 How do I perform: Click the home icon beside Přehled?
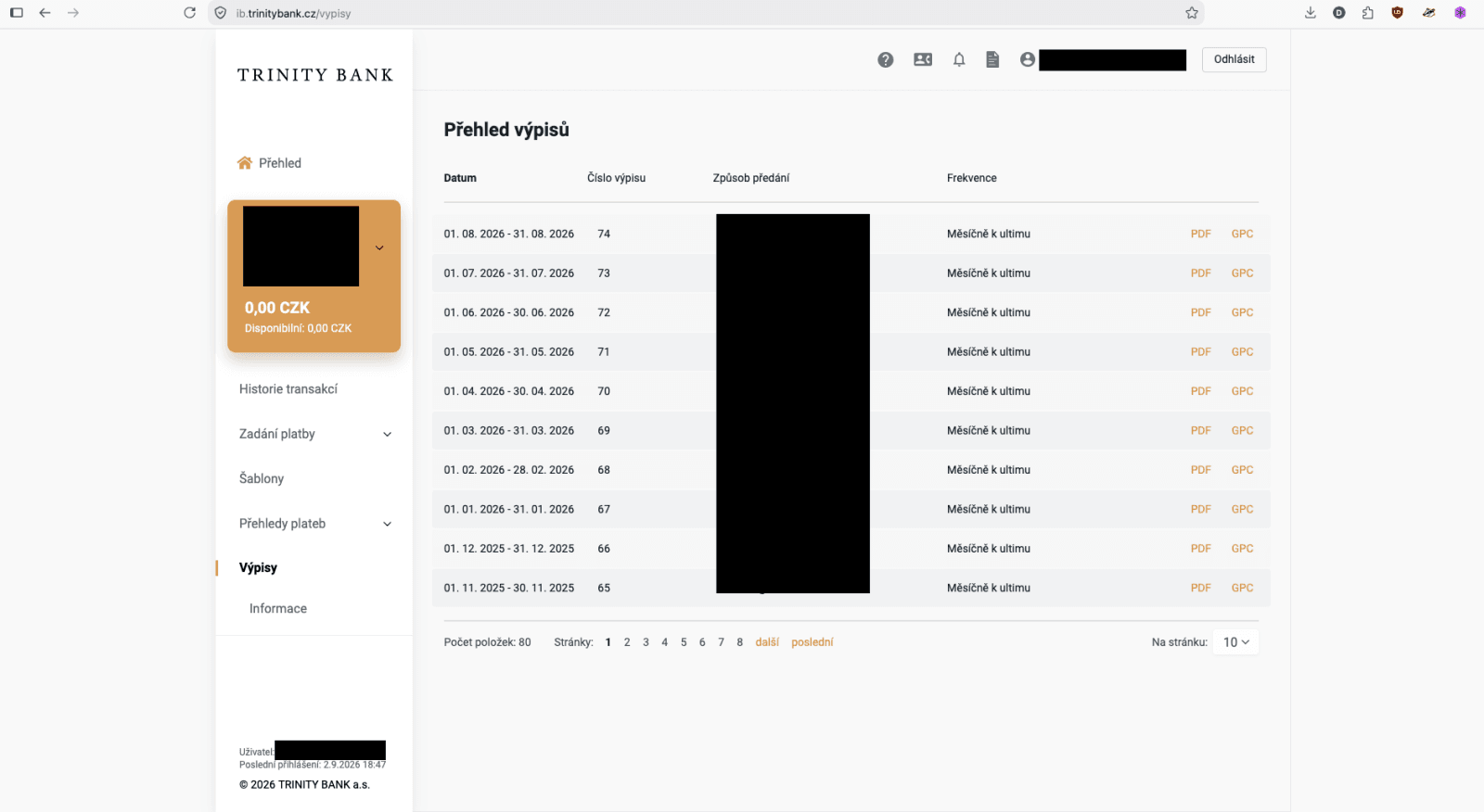point(245,163)
